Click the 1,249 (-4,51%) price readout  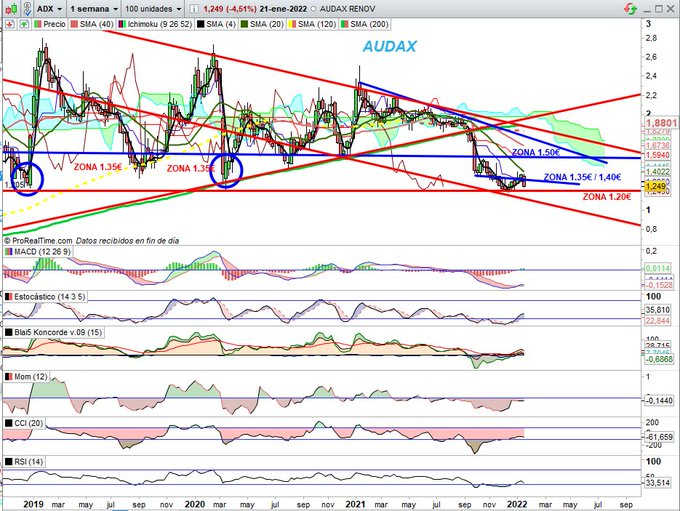(x=230, y=9)
